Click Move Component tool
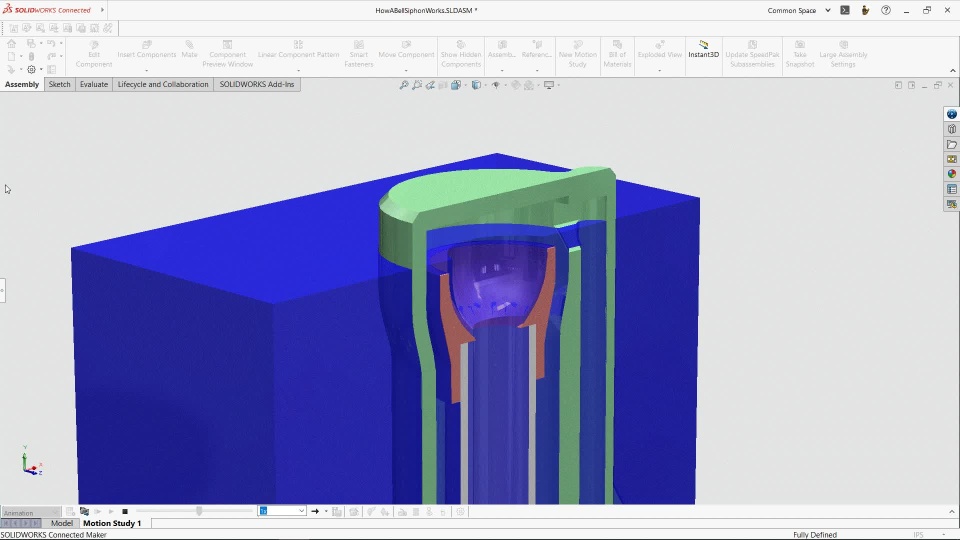The width and height of the screenshot is (960, 540). pos(406,49)
